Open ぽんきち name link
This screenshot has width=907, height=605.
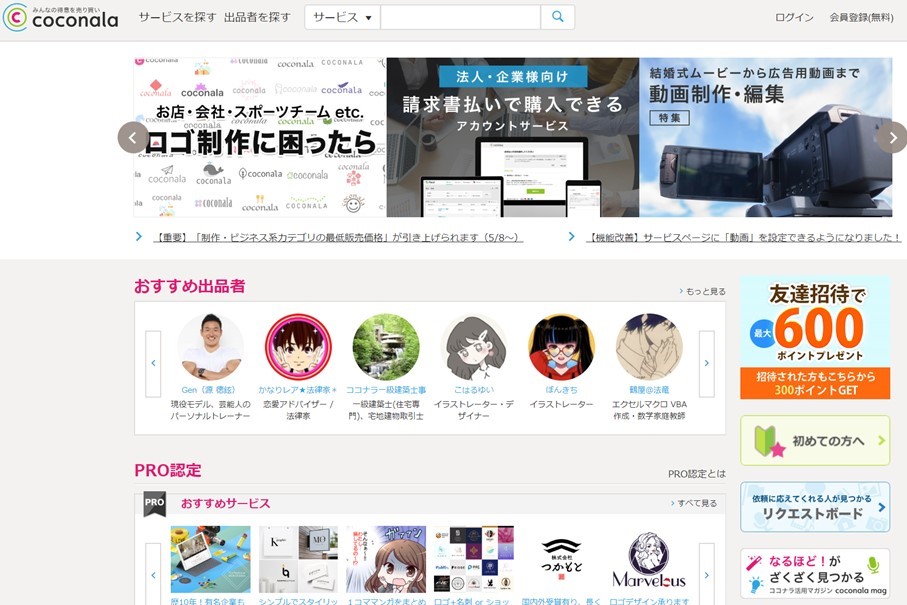point(561,390)
